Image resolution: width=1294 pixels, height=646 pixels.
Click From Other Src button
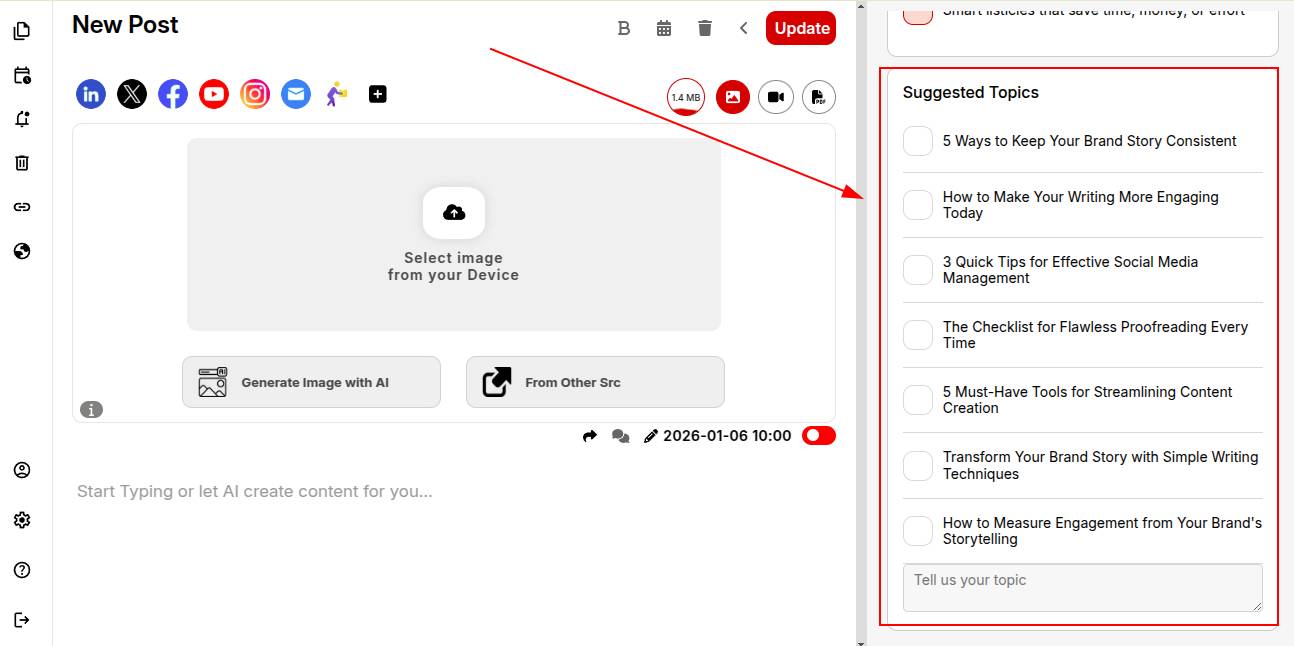595,382
